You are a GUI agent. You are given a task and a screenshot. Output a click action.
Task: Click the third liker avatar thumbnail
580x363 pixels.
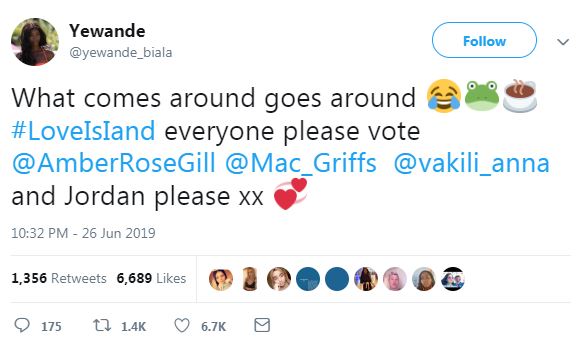pyautogui.click(x=279, y=279)
